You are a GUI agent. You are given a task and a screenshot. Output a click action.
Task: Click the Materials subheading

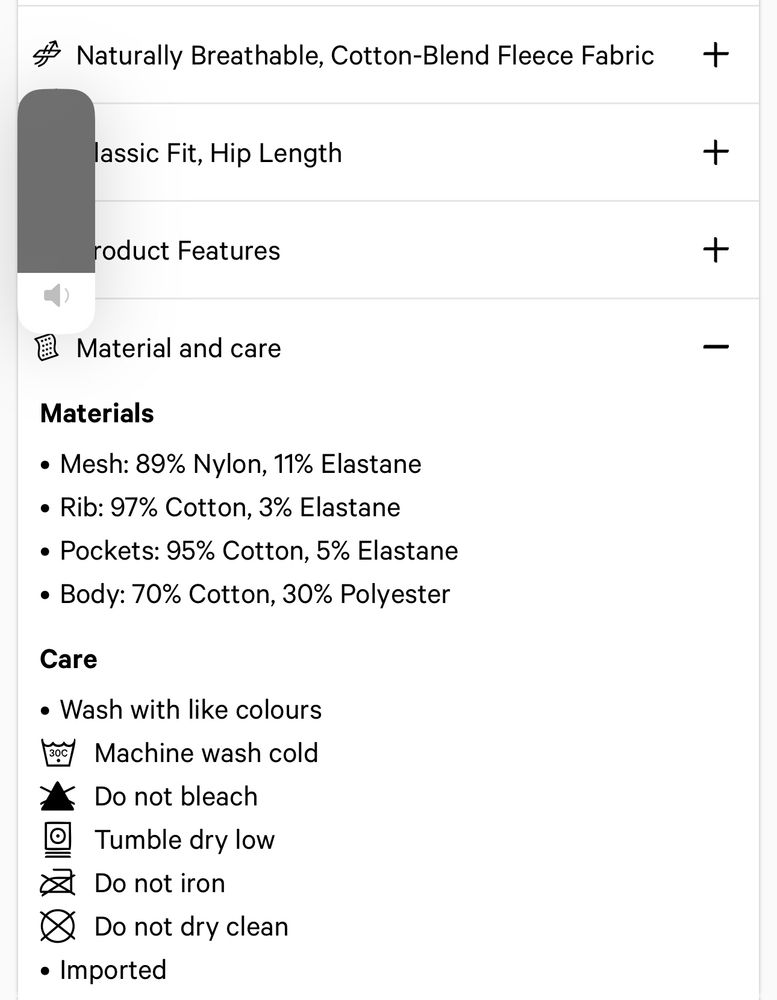pos(97,413)
